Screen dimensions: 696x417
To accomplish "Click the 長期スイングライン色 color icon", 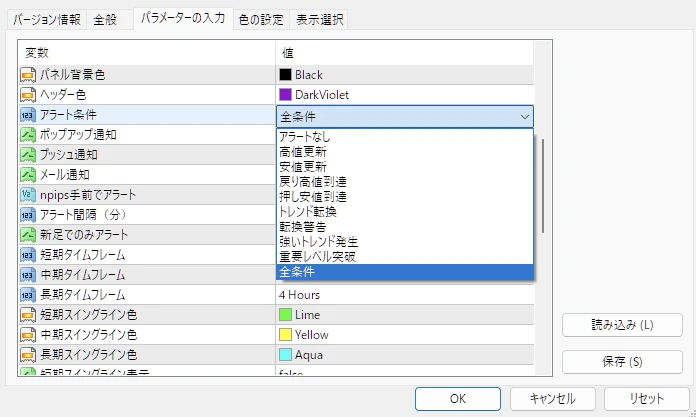I will [27, 355].
